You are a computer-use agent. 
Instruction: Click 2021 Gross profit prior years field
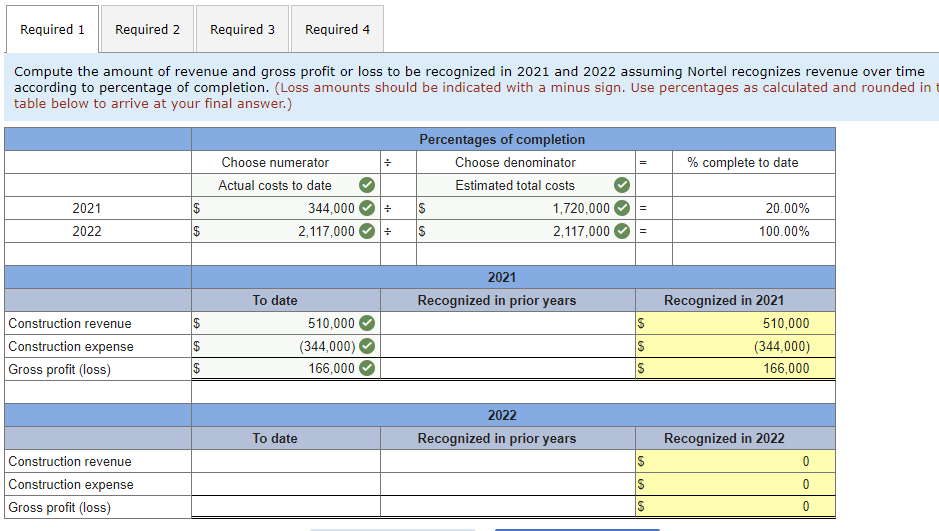click(x=508, y=369)
